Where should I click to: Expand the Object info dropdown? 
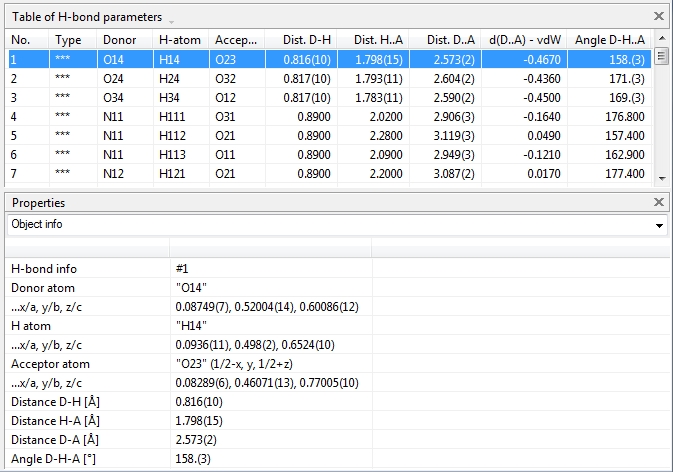(658, 225)
